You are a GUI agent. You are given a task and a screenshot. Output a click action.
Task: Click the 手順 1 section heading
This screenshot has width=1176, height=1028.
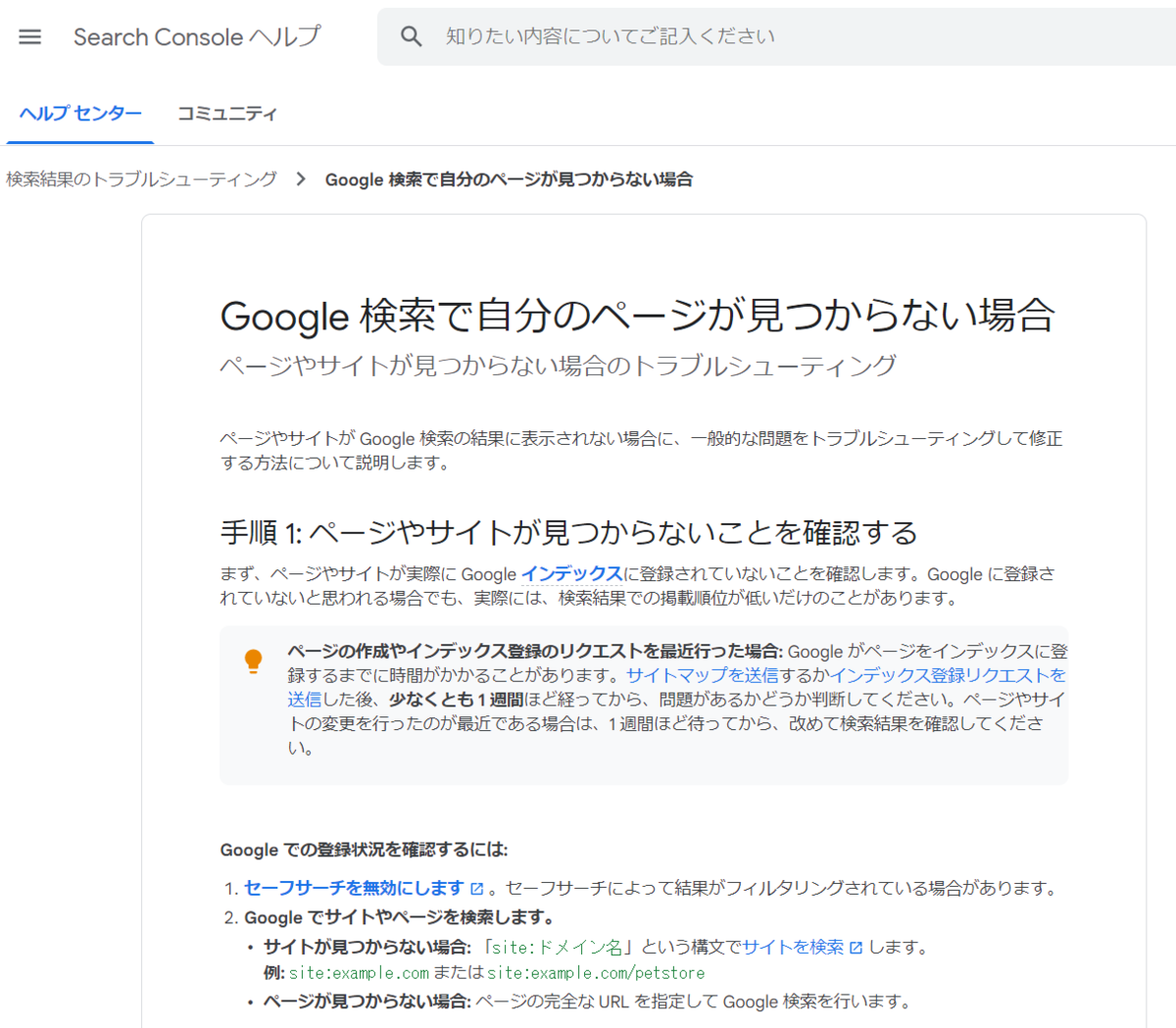[x=569, y=532]
